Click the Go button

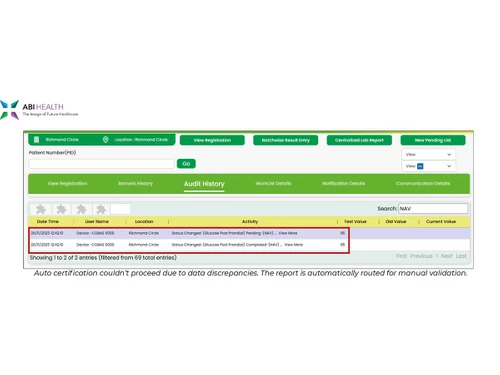coord(186,164)
